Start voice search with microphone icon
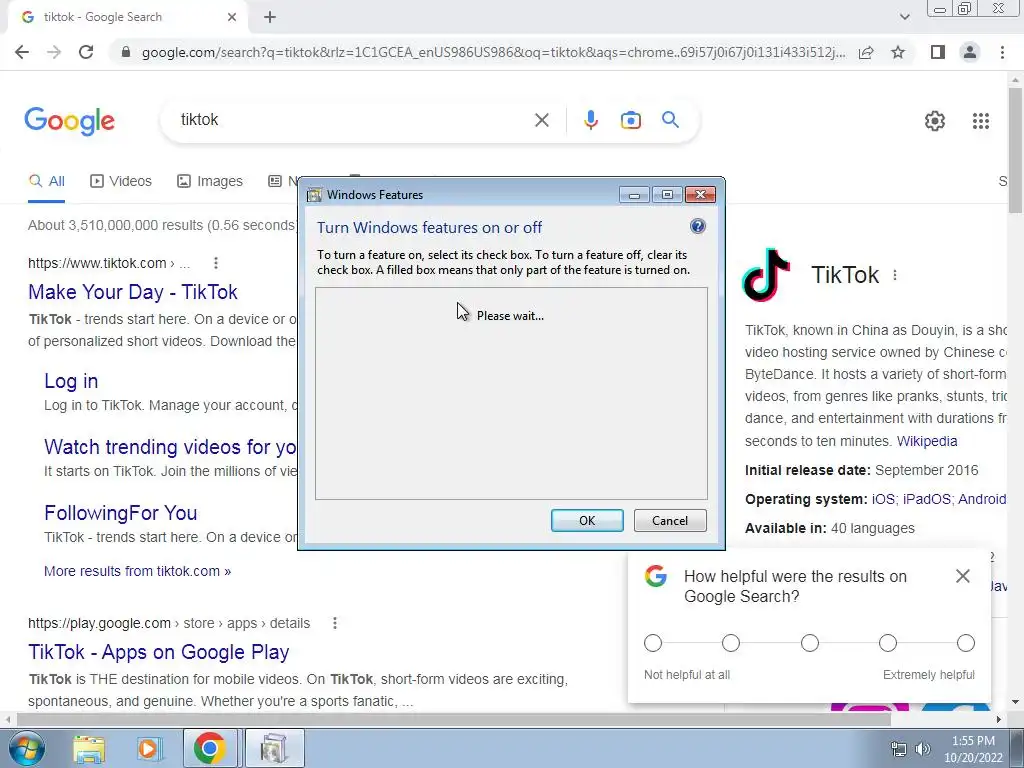The width and height of the screenshot is (1024, 768). [x=590, y=120]
